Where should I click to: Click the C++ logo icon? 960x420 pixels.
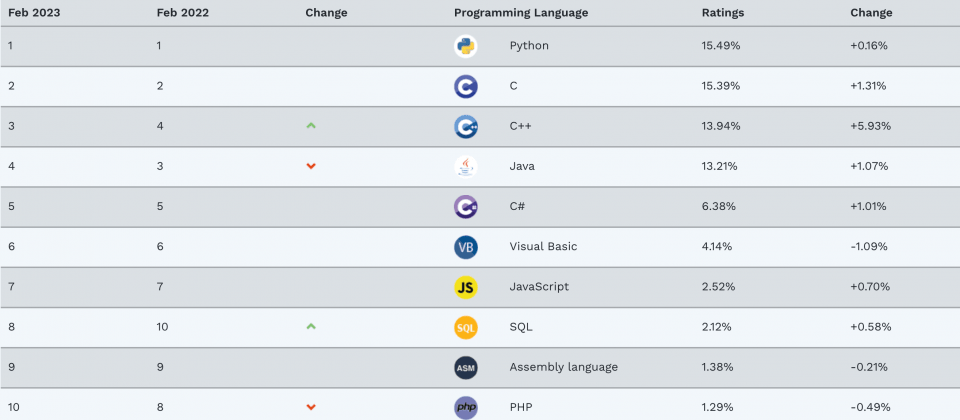coord(465,127)
